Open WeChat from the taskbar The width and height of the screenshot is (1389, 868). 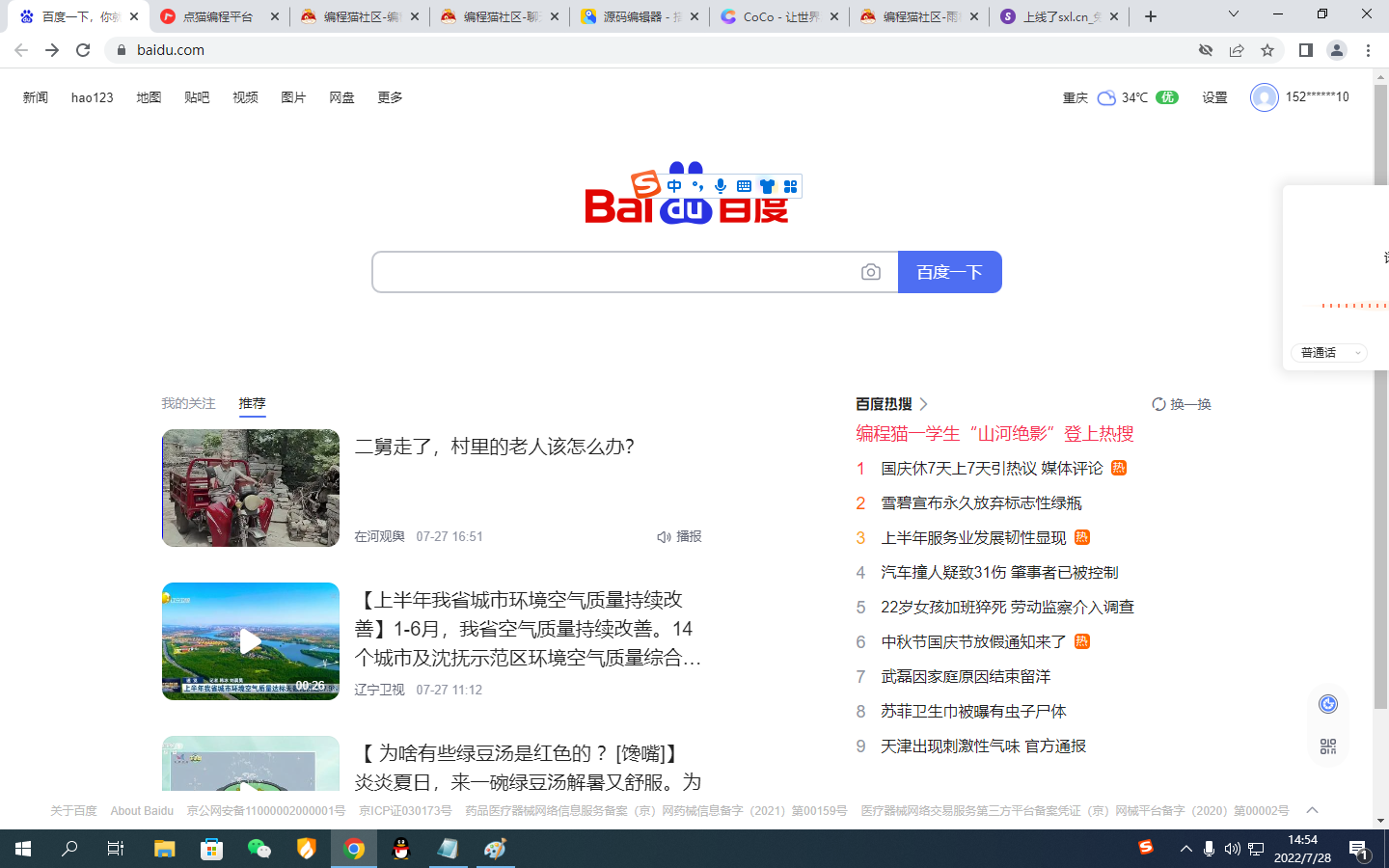(x=259, y=849)
